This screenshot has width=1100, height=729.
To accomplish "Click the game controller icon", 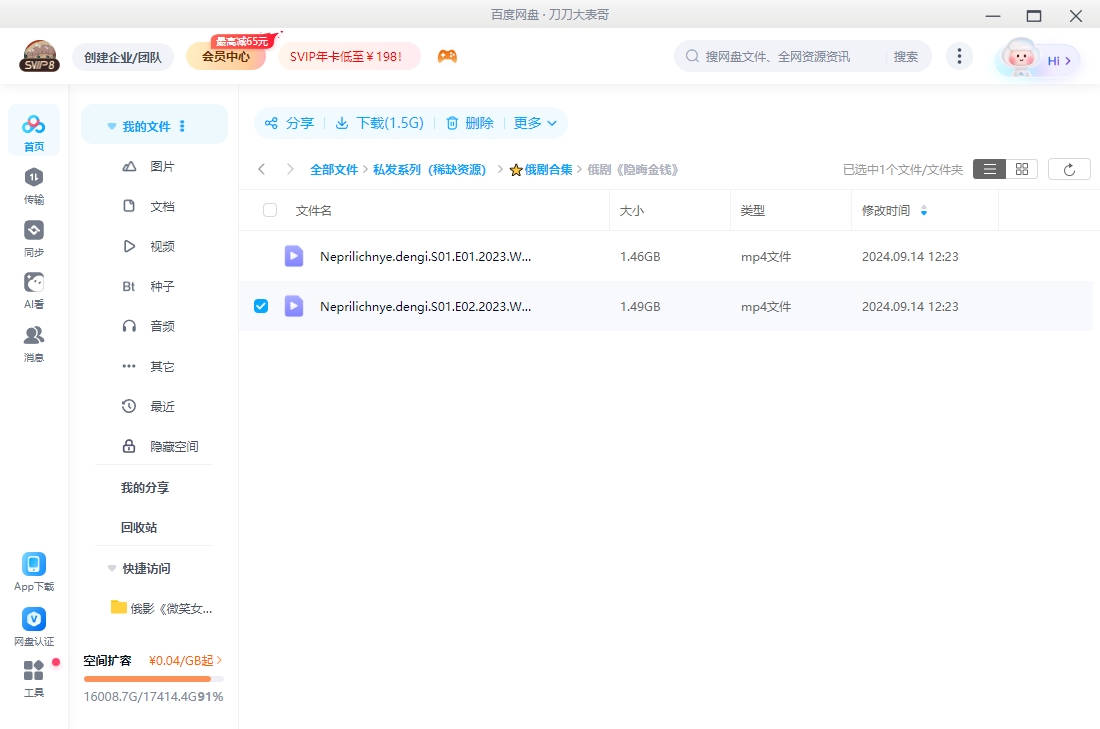I will 447,57.
